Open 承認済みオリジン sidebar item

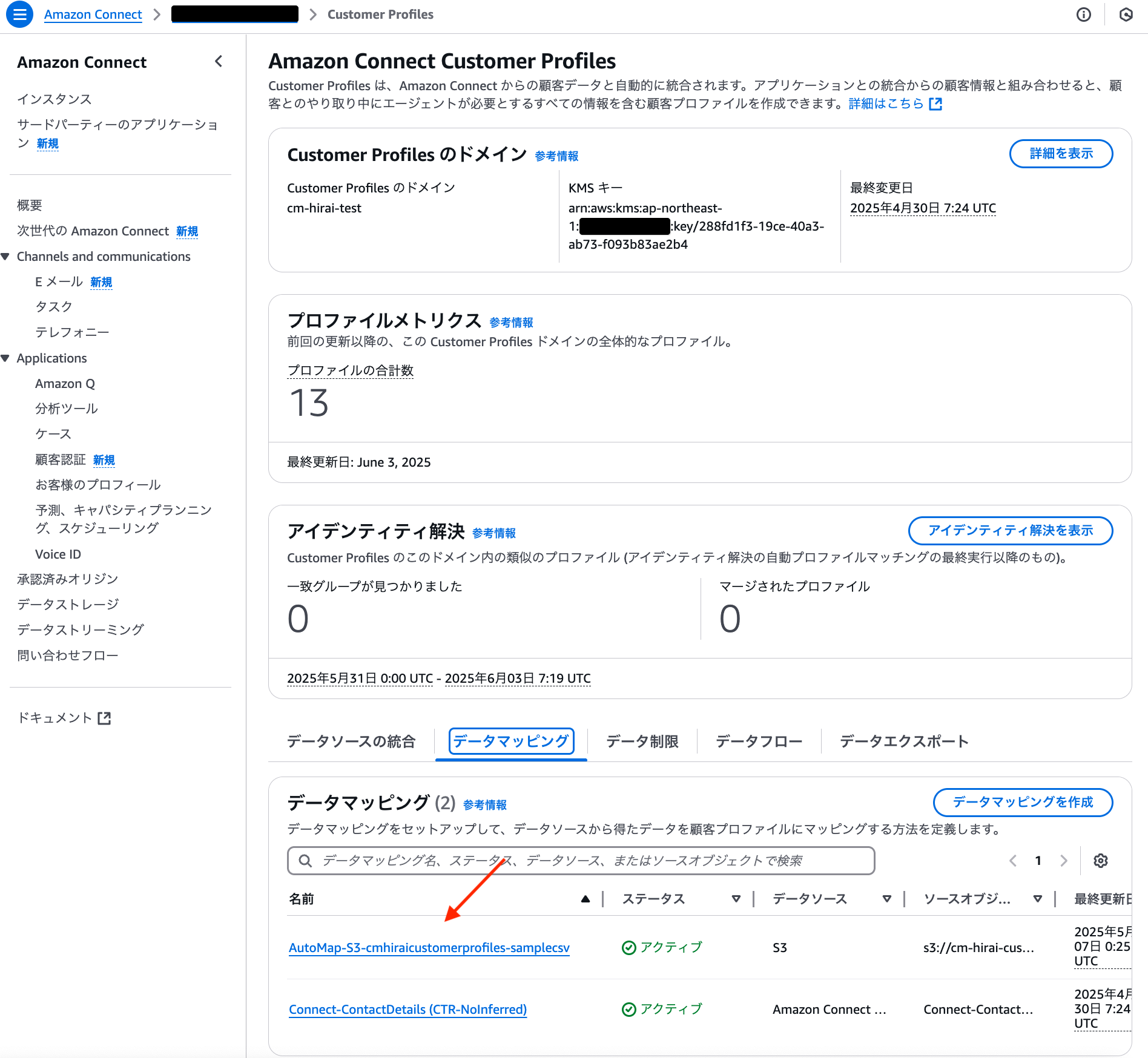[68, 580]
